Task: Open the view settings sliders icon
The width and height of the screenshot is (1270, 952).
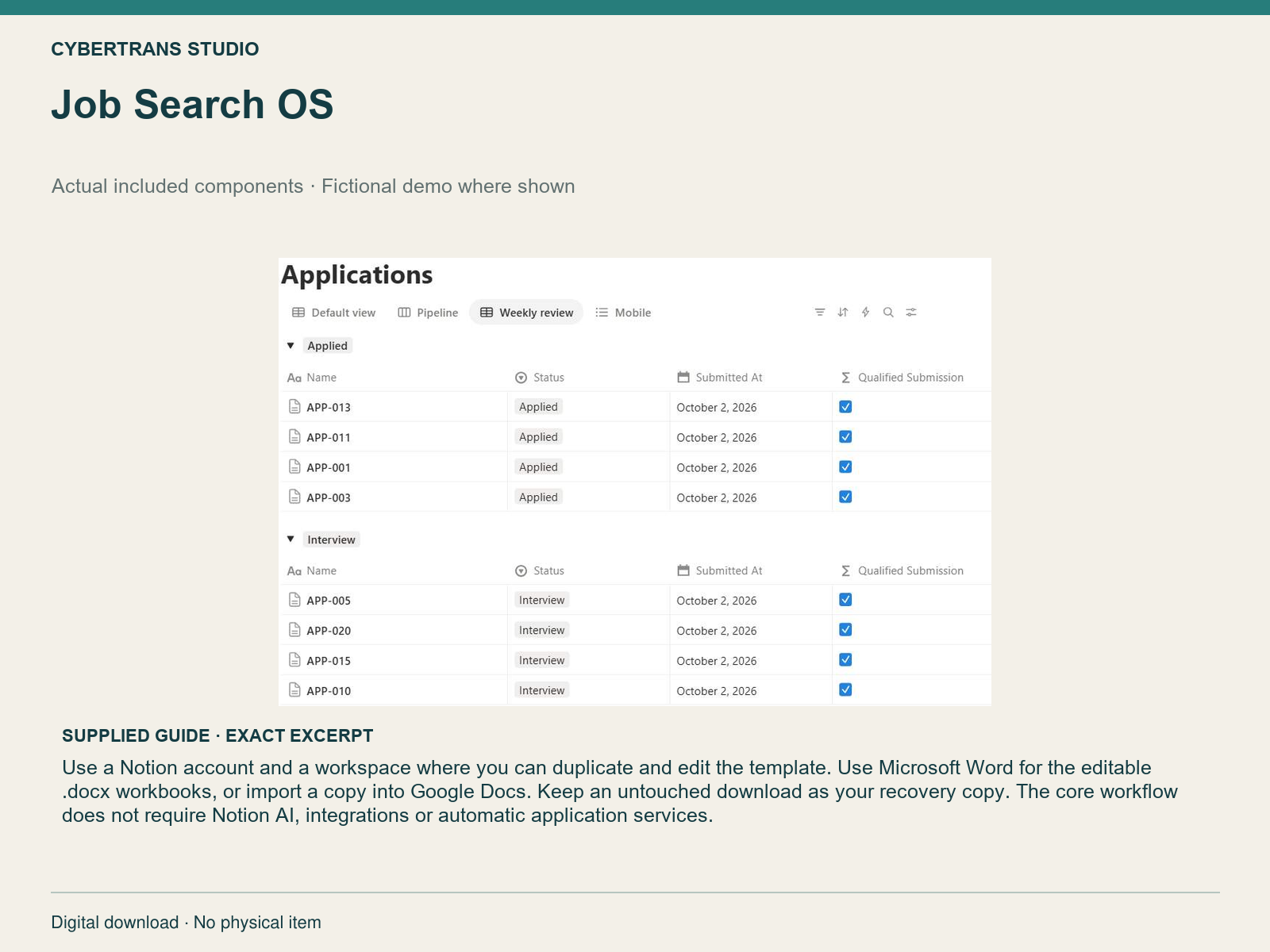Action: [911, 313]
